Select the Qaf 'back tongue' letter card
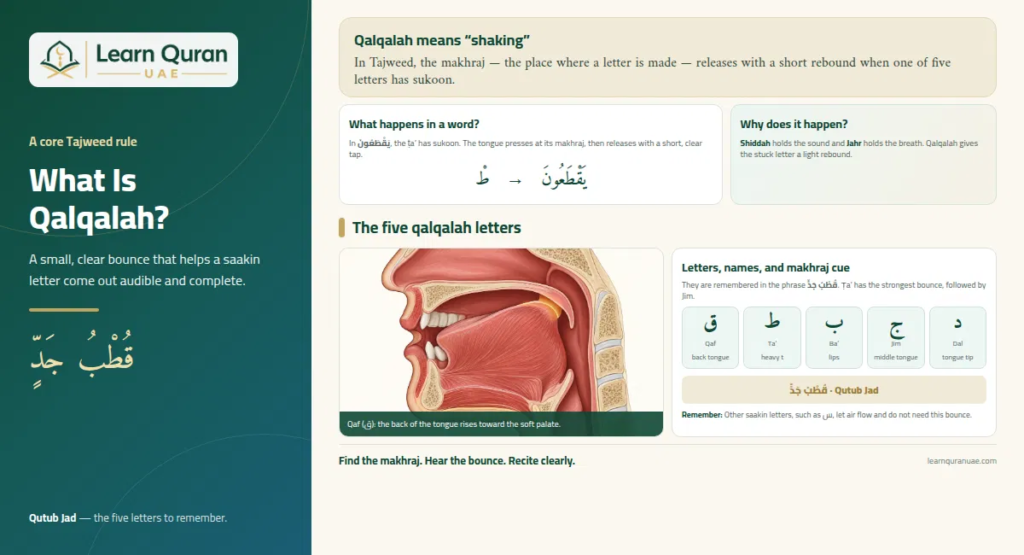Screen dimensions: 1024x555 coord(710,338)
